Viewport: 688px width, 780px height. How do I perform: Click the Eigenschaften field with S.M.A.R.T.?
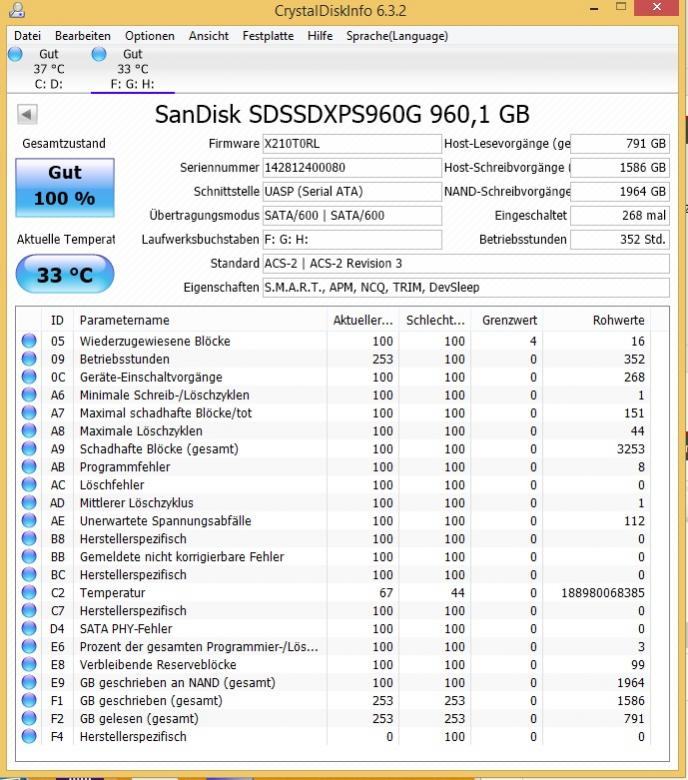[x=466, y=287]
